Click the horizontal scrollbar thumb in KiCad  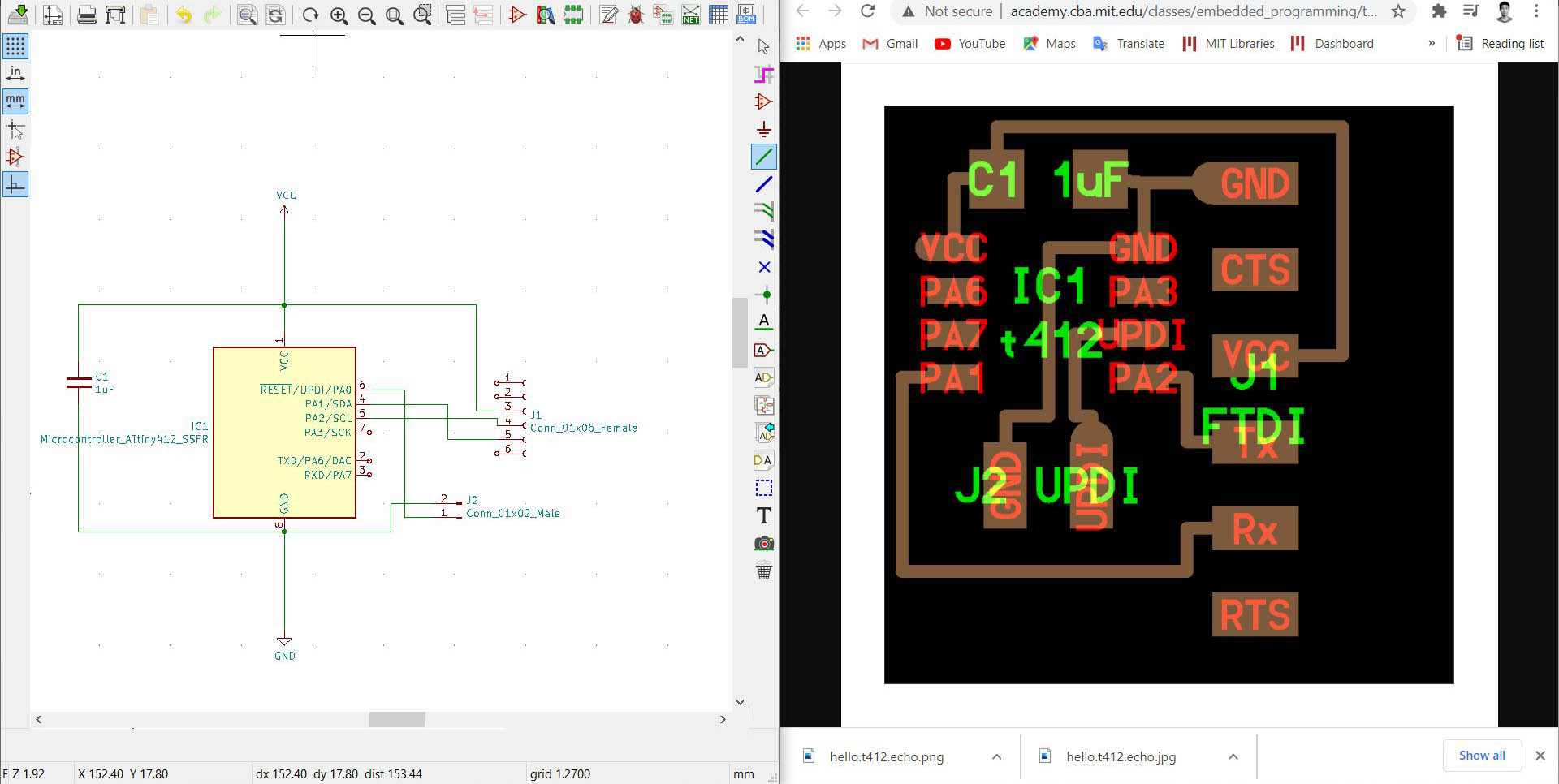click(397, 719)
